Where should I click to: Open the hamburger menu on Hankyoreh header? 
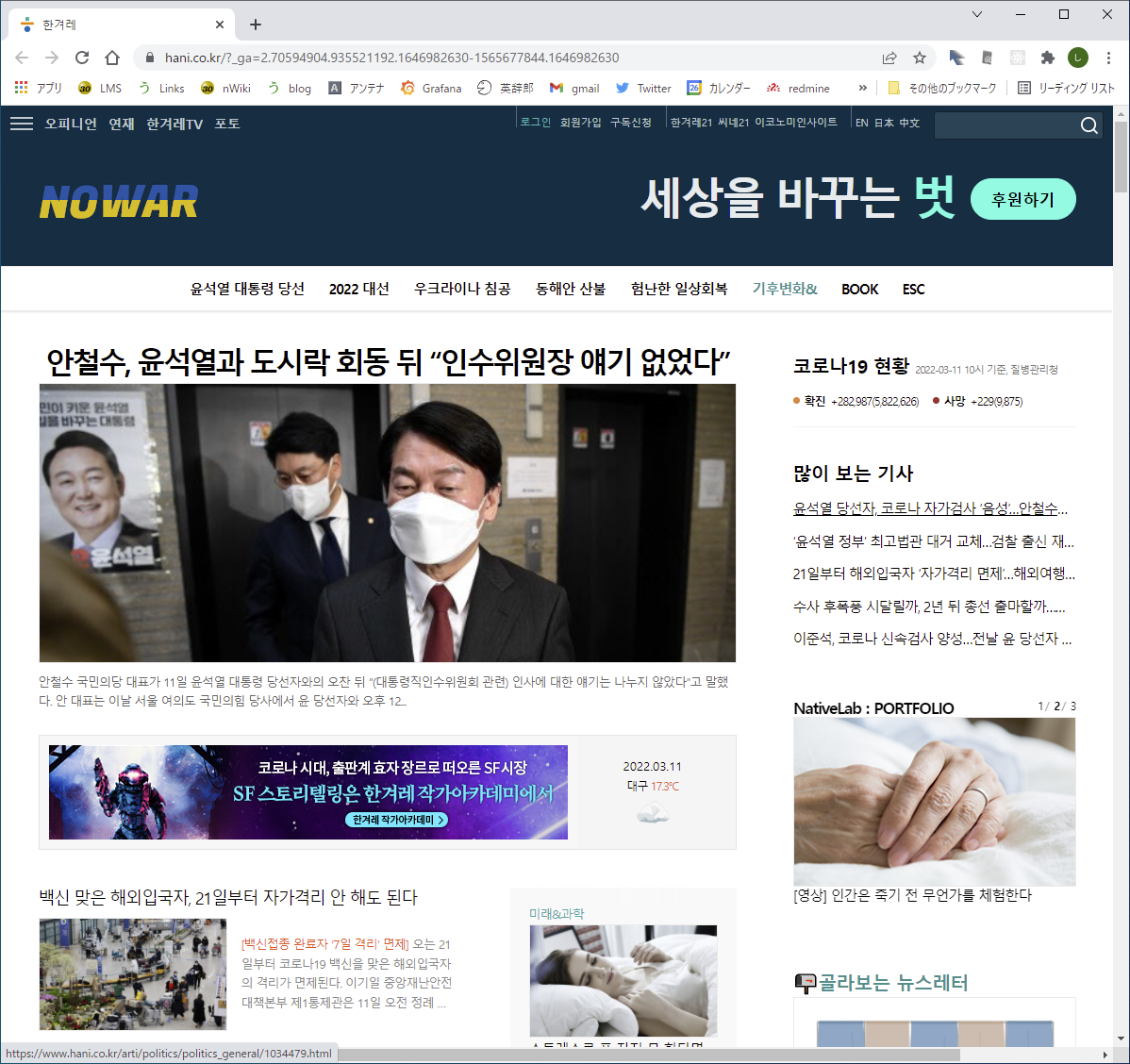point(22,124)
